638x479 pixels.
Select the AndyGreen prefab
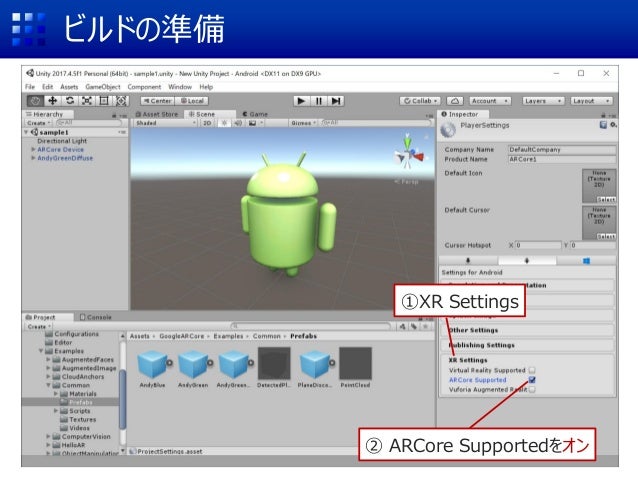pos(193,367)
